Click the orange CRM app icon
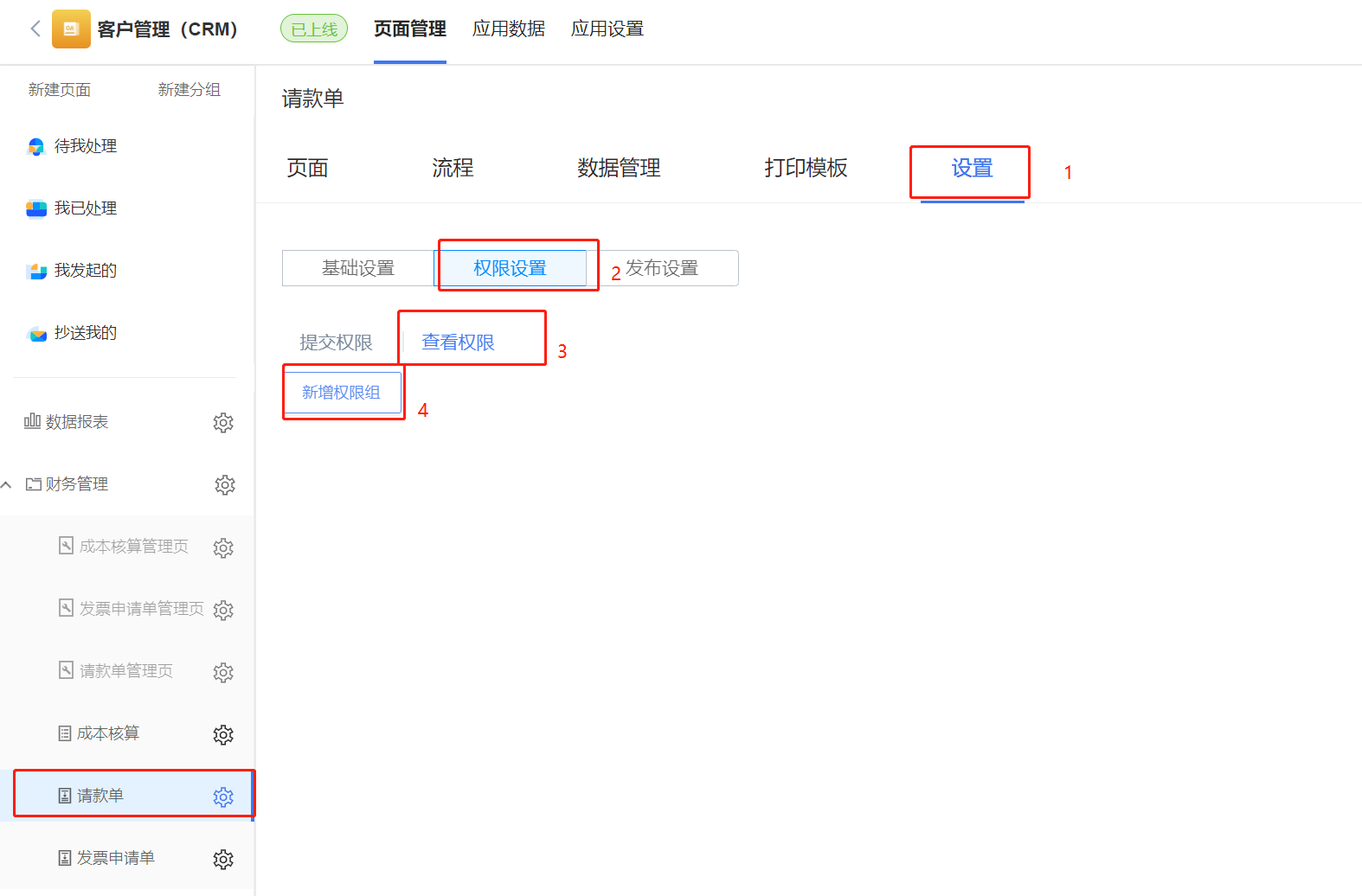 coord(71,29)
